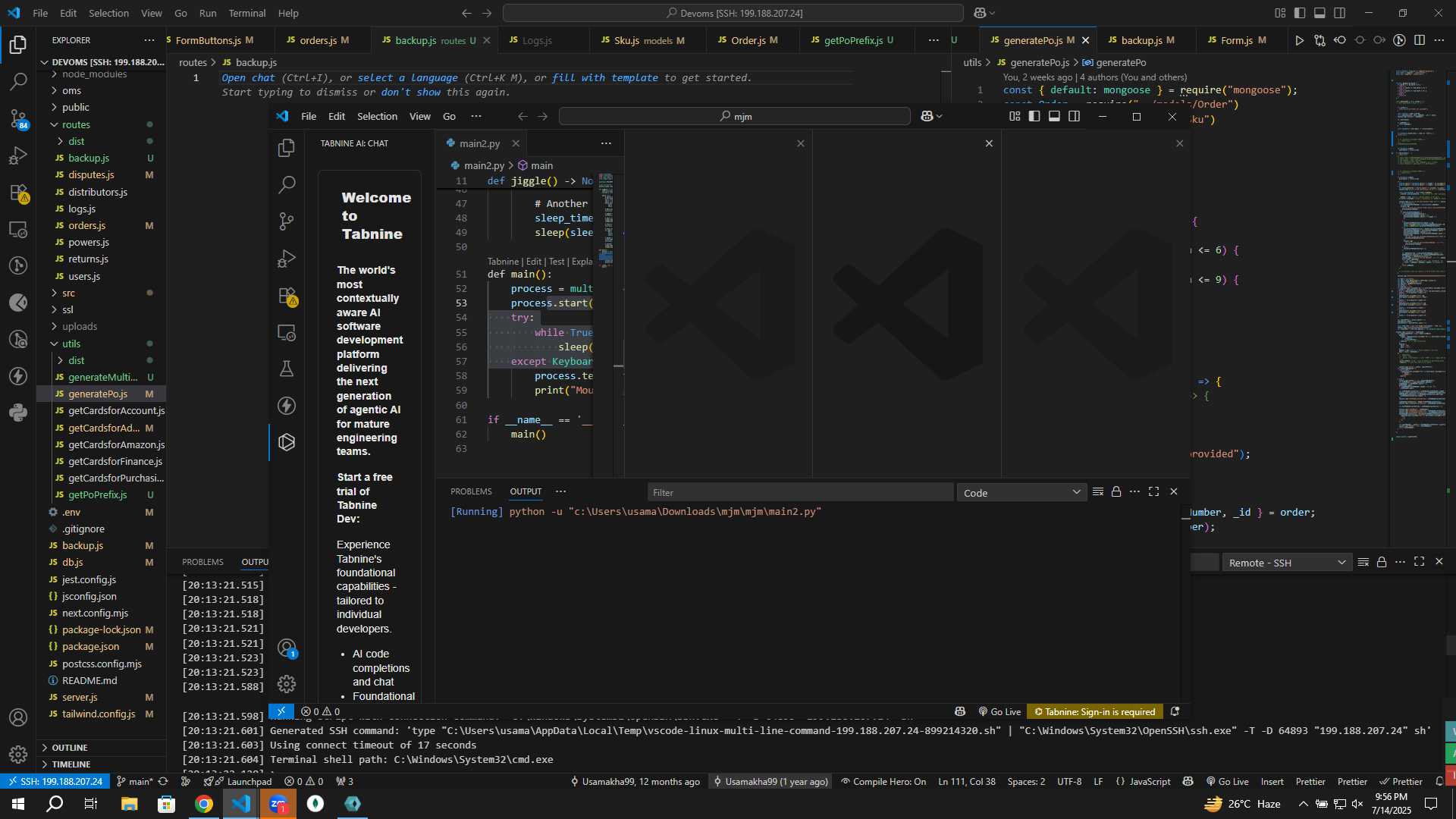Open File Explorer from Windows taskbar
Image resolution: width=1456 pixels, height=819 pixels.
click(129, 804)
